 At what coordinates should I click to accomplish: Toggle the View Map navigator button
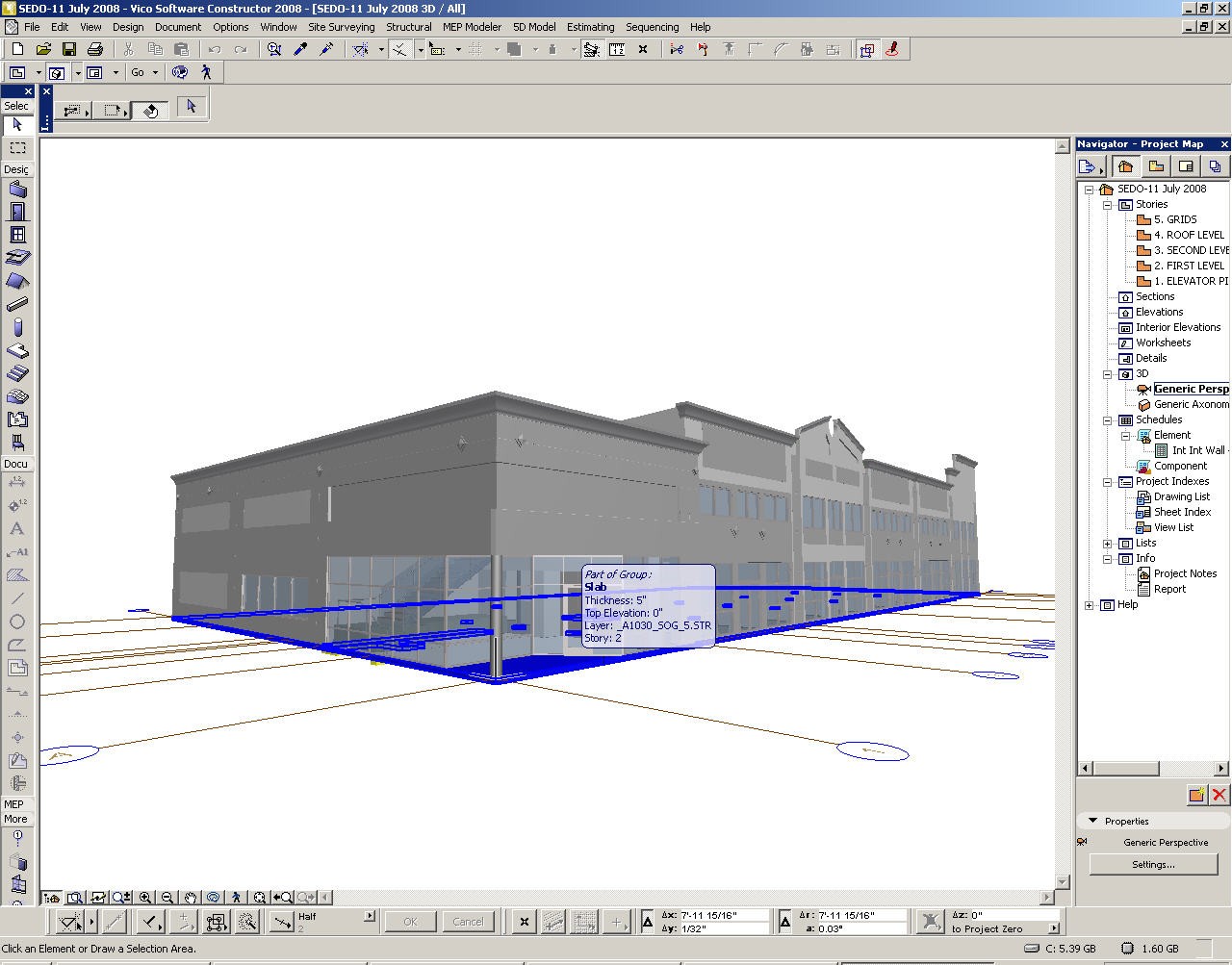[1155, 166]
